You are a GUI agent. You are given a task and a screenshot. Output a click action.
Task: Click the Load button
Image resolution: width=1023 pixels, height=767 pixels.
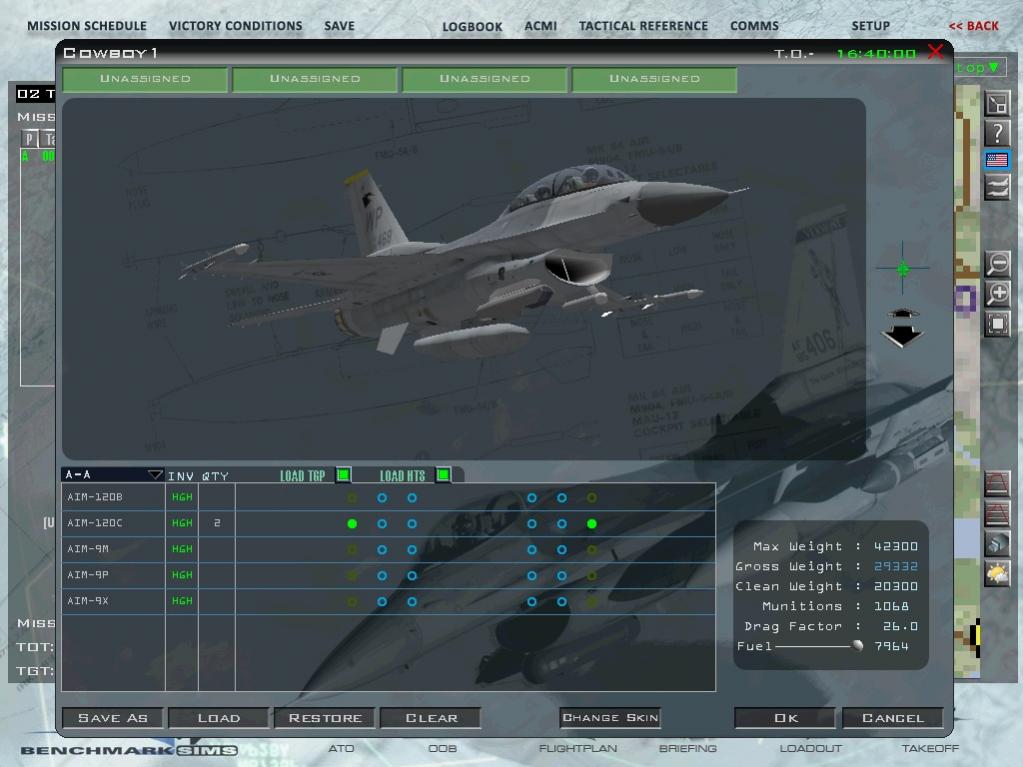[x=219, y=718]
